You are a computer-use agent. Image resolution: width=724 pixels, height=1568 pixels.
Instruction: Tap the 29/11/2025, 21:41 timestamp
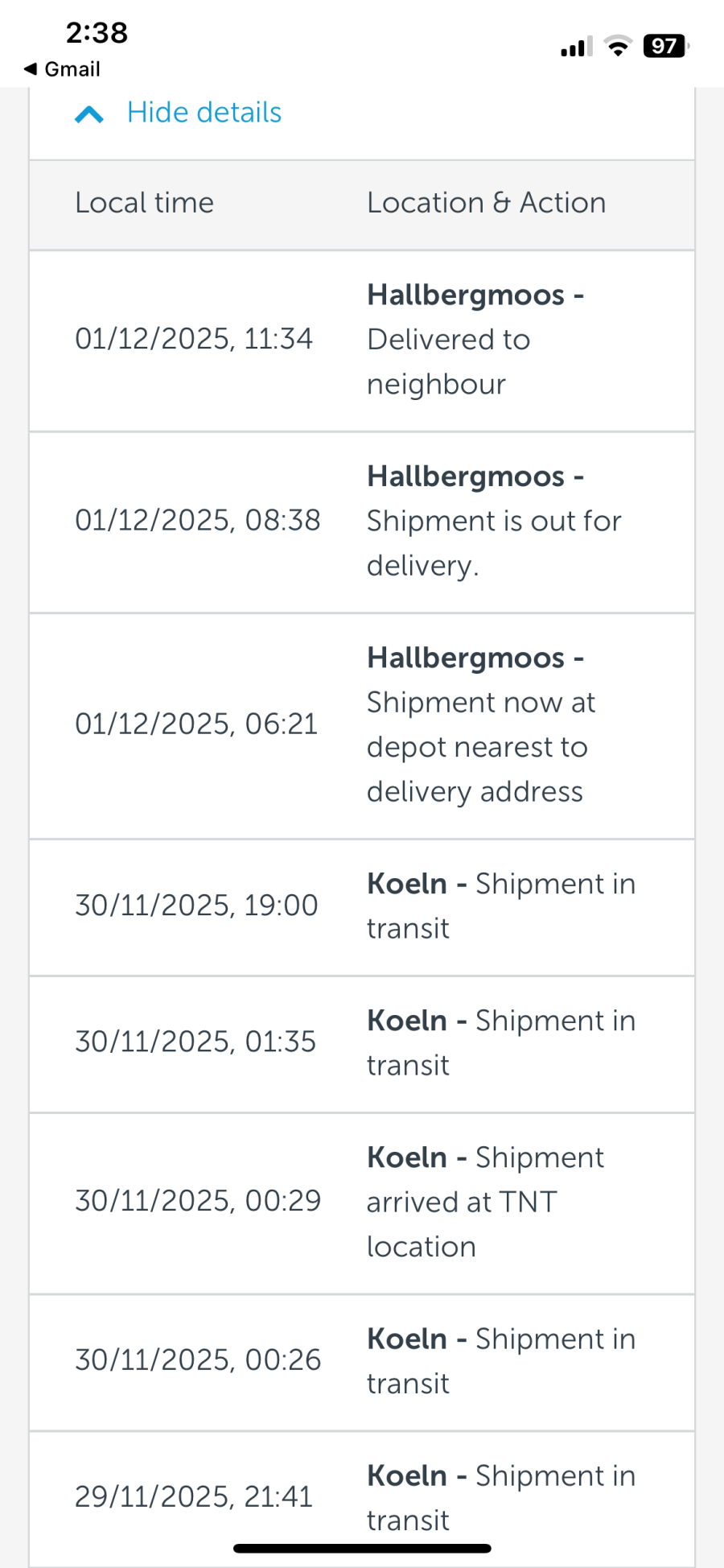coord(194,1497)
